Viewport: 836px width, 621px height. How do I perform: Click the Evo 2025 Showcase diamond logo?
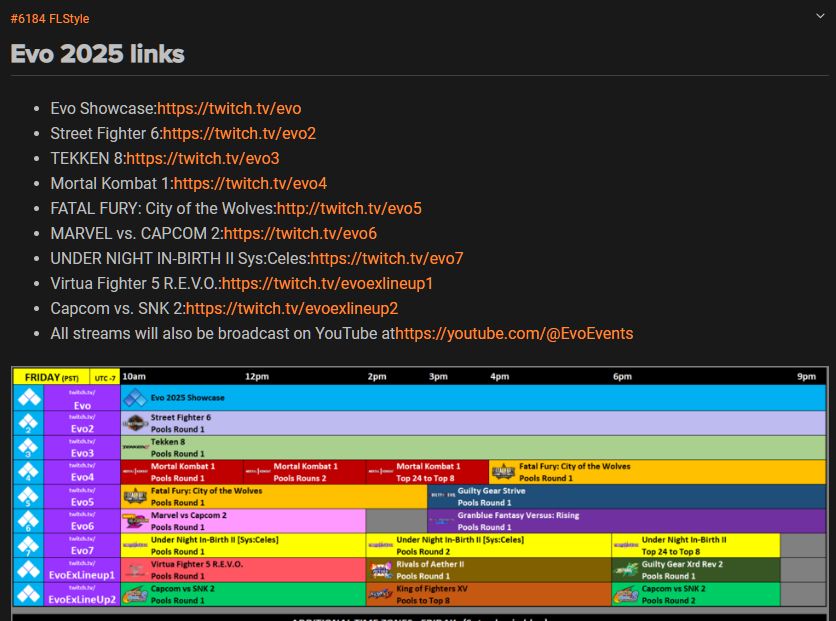click(x=135, y=398)
